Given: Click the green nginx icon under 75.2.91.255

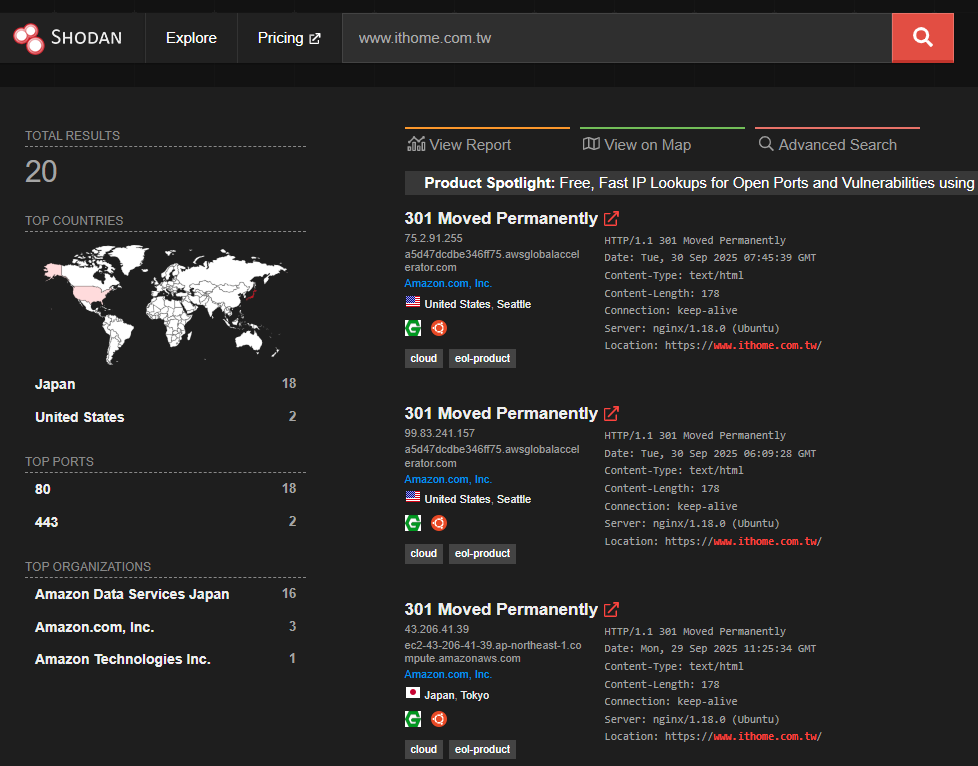Looking at the screenshot, I should pos(413,327).
